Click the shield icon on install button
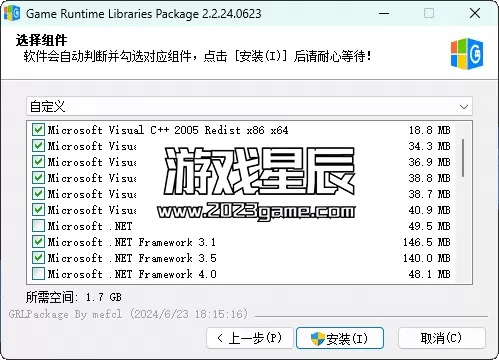This screenshot has height=360, width=499. 317,339
